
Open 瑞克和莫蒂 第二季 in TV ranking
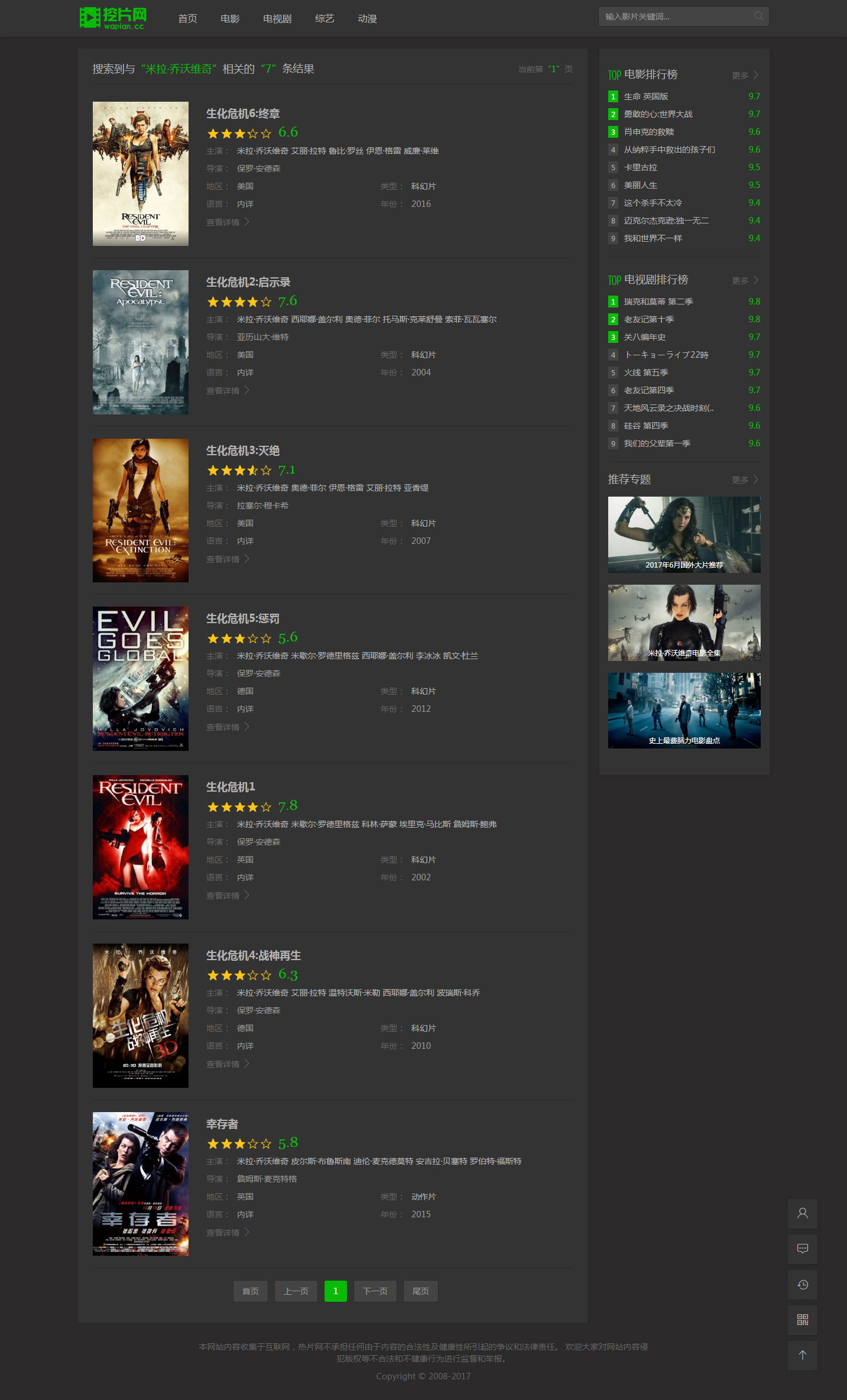click(x=658, y=302)
